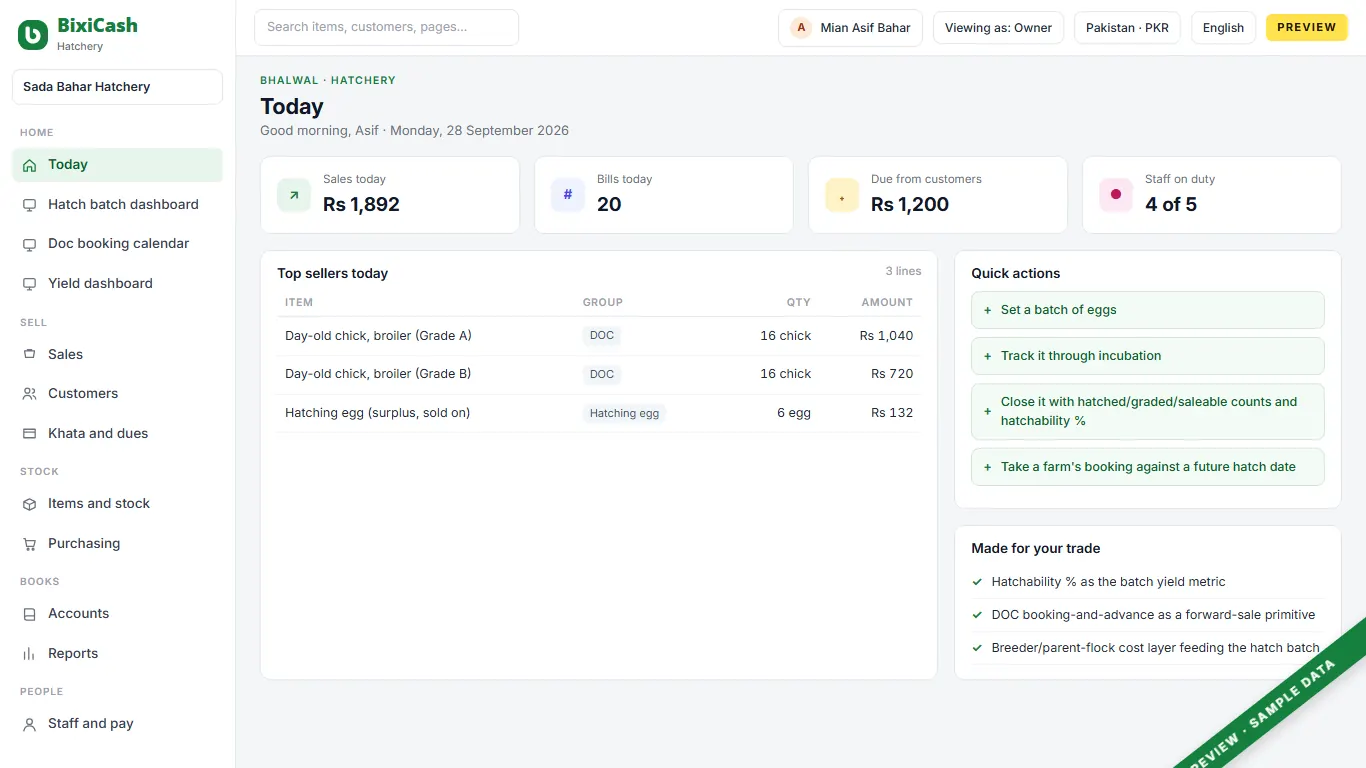Click the people icon beside Customers
The width and height of the screenshot is (1366, 768).
coord(29,394)
